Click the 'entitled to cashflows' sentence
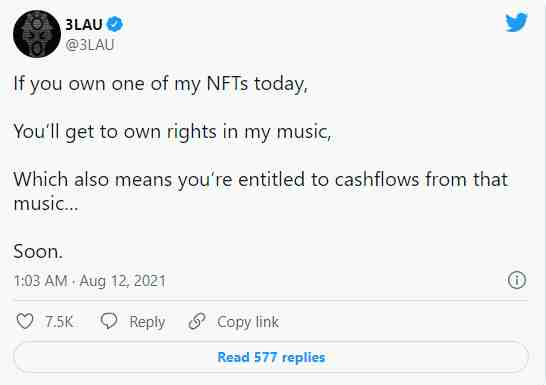The height and width of the screenshot is (385, 546). (261, 180)
